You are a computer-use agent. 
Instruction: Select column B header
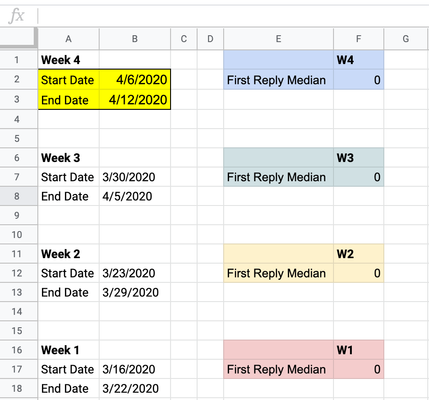coord(135,39)
